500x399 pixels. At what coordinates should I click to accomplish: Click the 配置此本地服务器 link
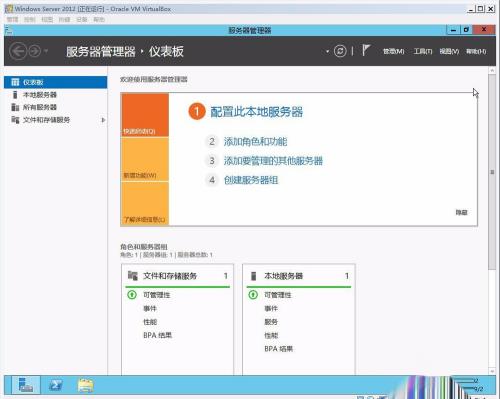tap(256, 112)
